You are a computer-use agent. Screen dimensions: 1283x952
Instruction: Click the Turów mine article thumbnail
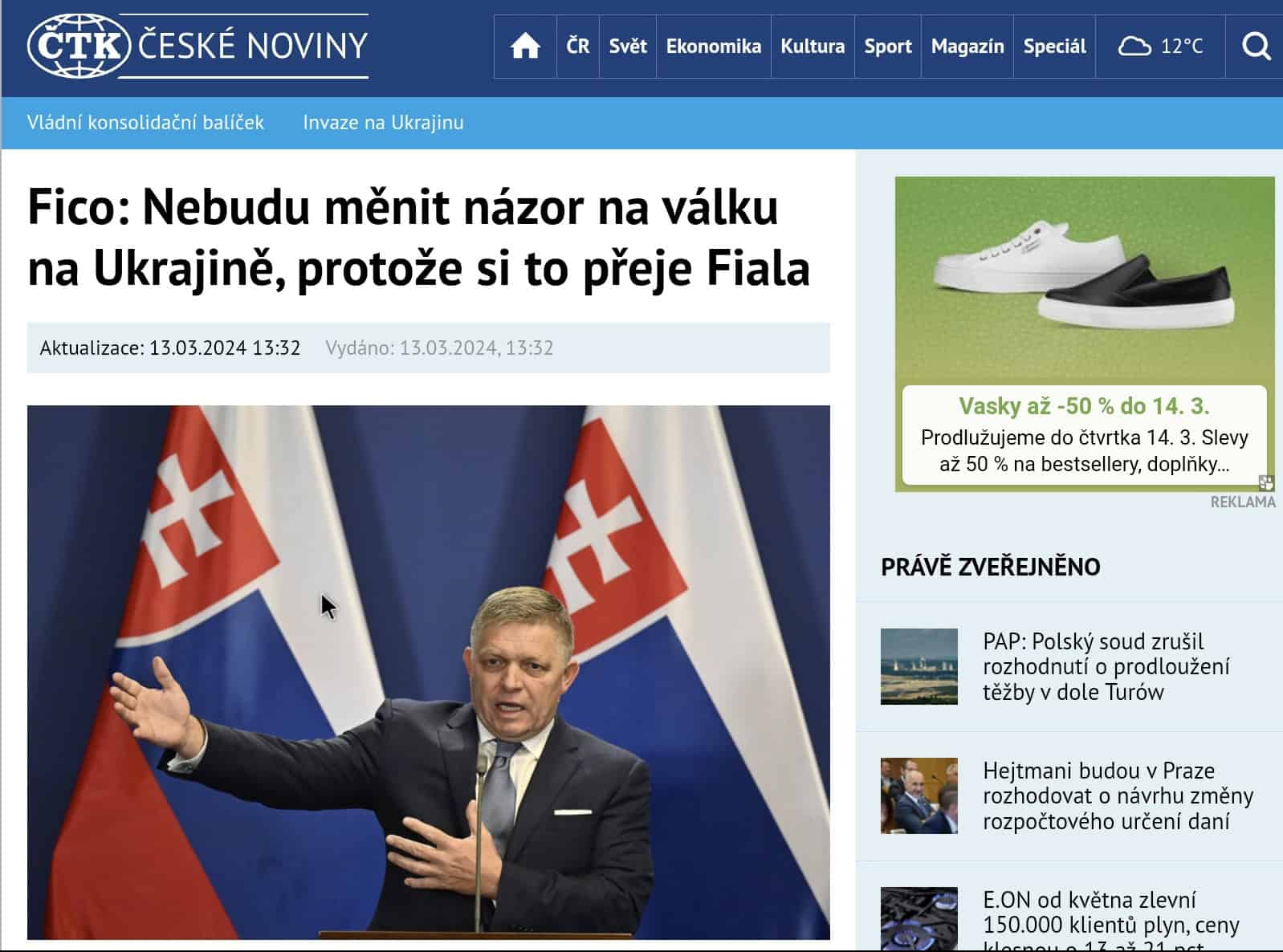(x=919, y=666)
